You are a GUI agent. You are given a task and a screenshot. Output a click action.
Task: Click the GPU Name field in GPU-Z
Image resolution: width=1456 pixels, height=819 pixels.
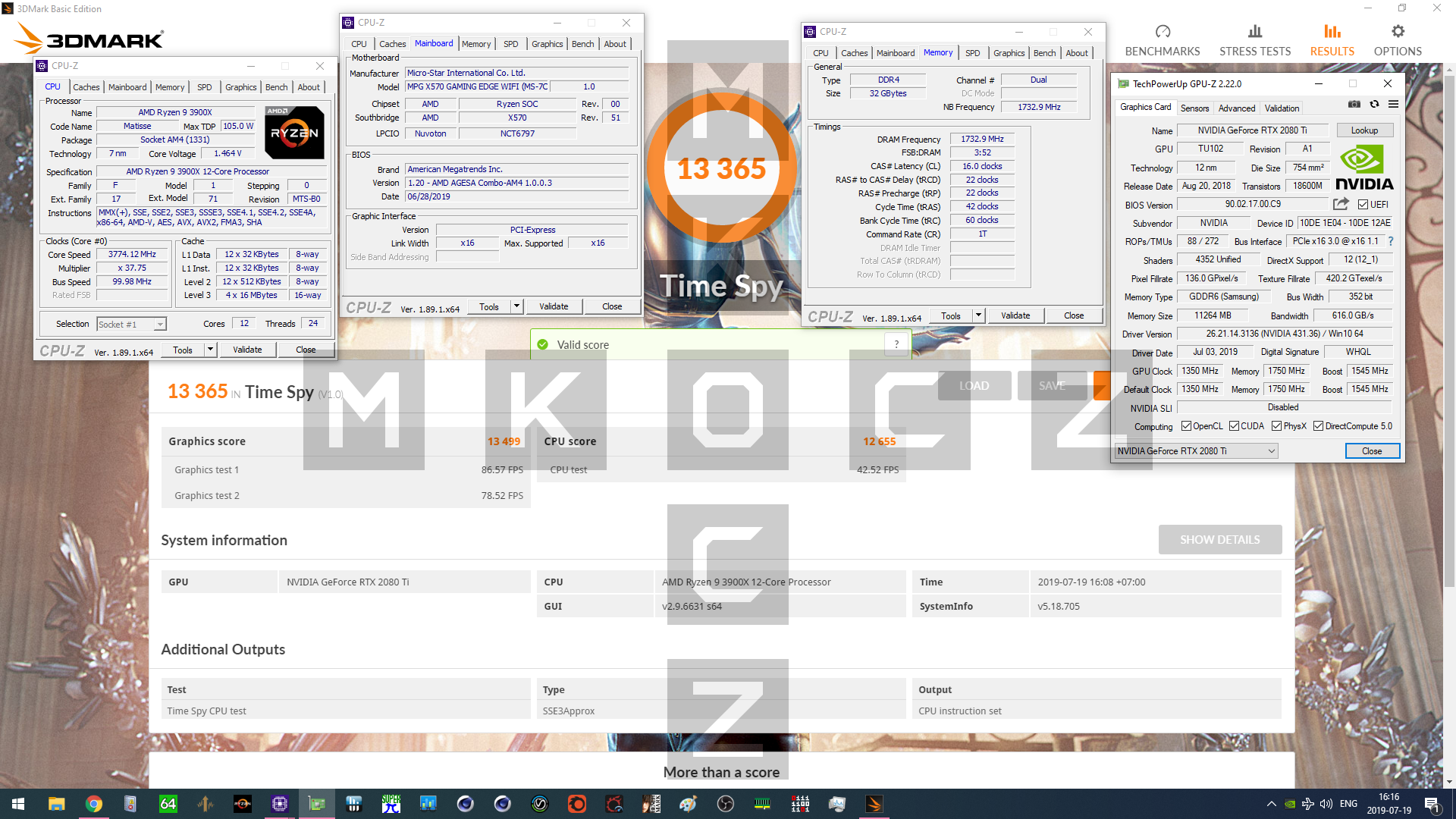(1253, 130)
